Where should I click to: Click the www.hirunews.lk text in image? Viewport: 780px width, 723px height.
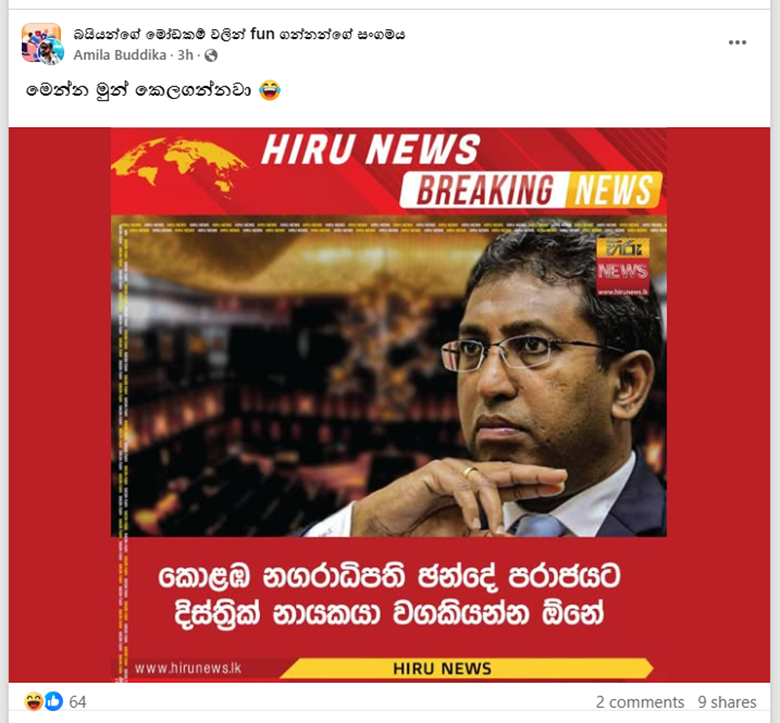point(188,668)
